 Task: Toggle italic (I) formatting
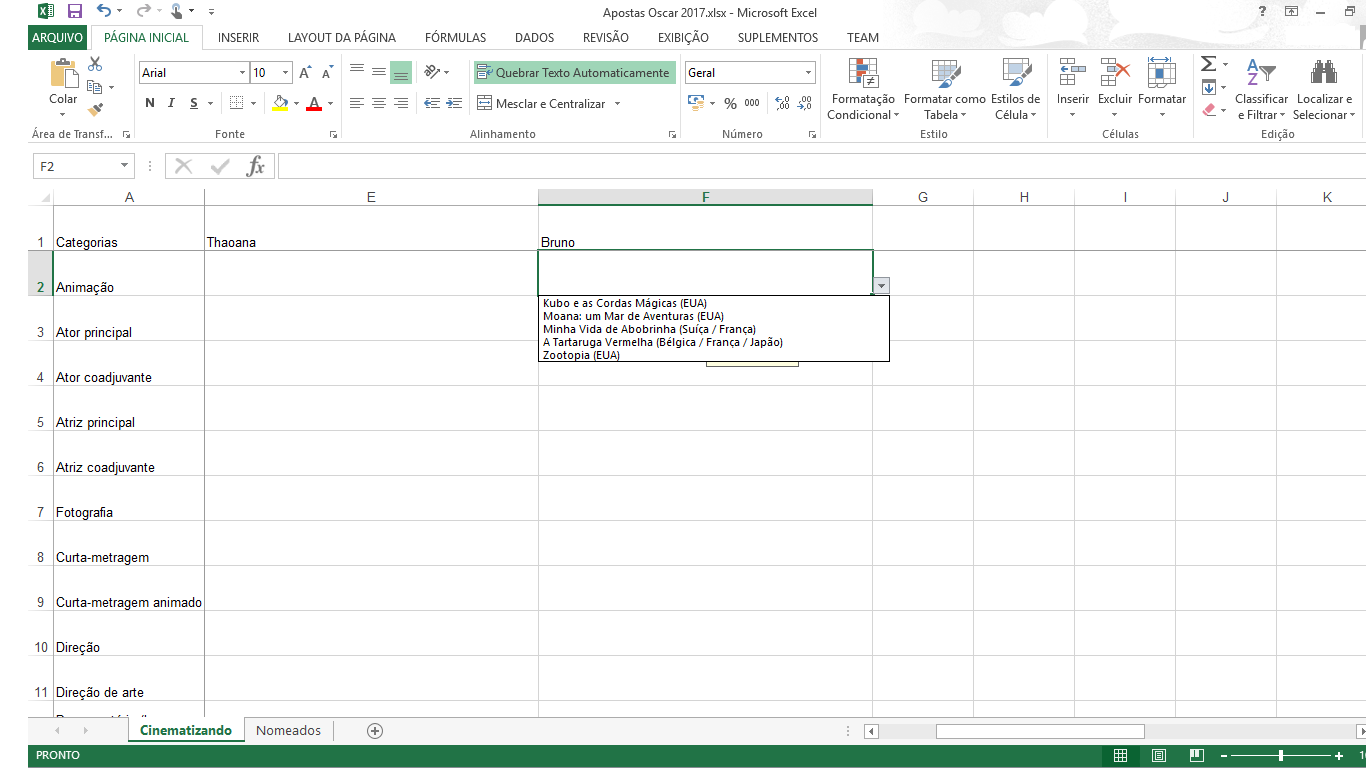click(x=171, y=103)
